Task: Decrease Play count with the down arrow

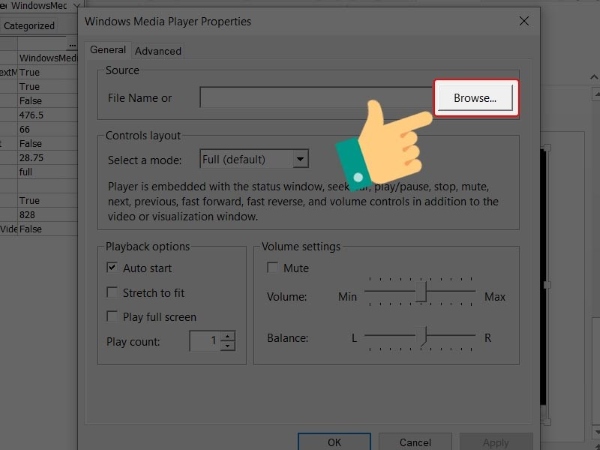Action: tap(228, 346)
